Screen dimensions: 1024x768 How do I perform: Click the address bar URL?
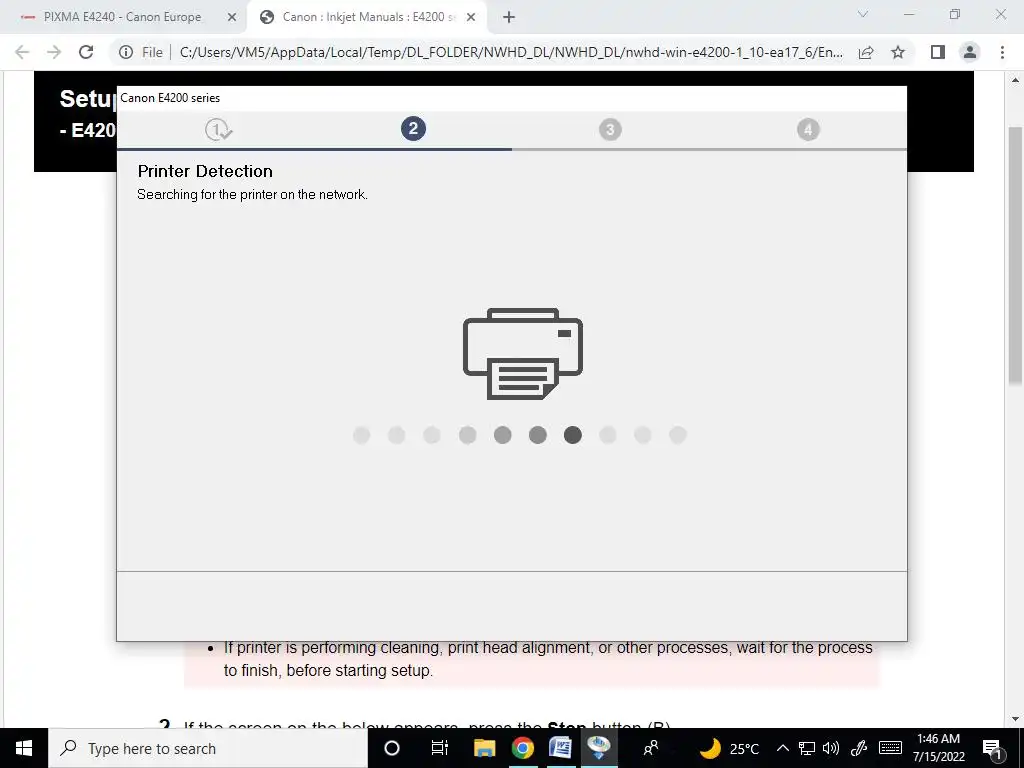511,52
